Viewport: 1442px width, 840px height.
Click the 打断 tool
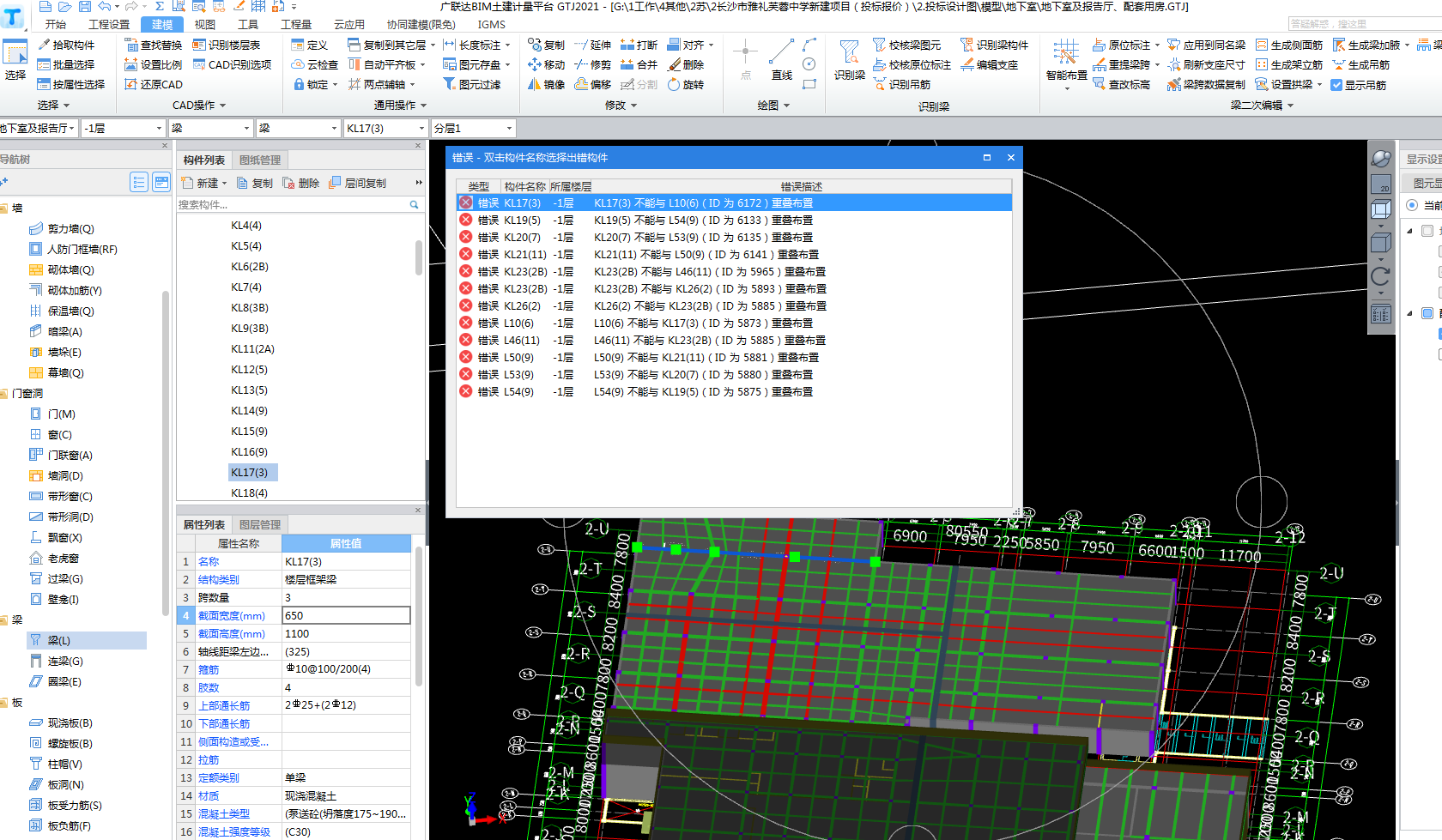[x=639, y=45]
